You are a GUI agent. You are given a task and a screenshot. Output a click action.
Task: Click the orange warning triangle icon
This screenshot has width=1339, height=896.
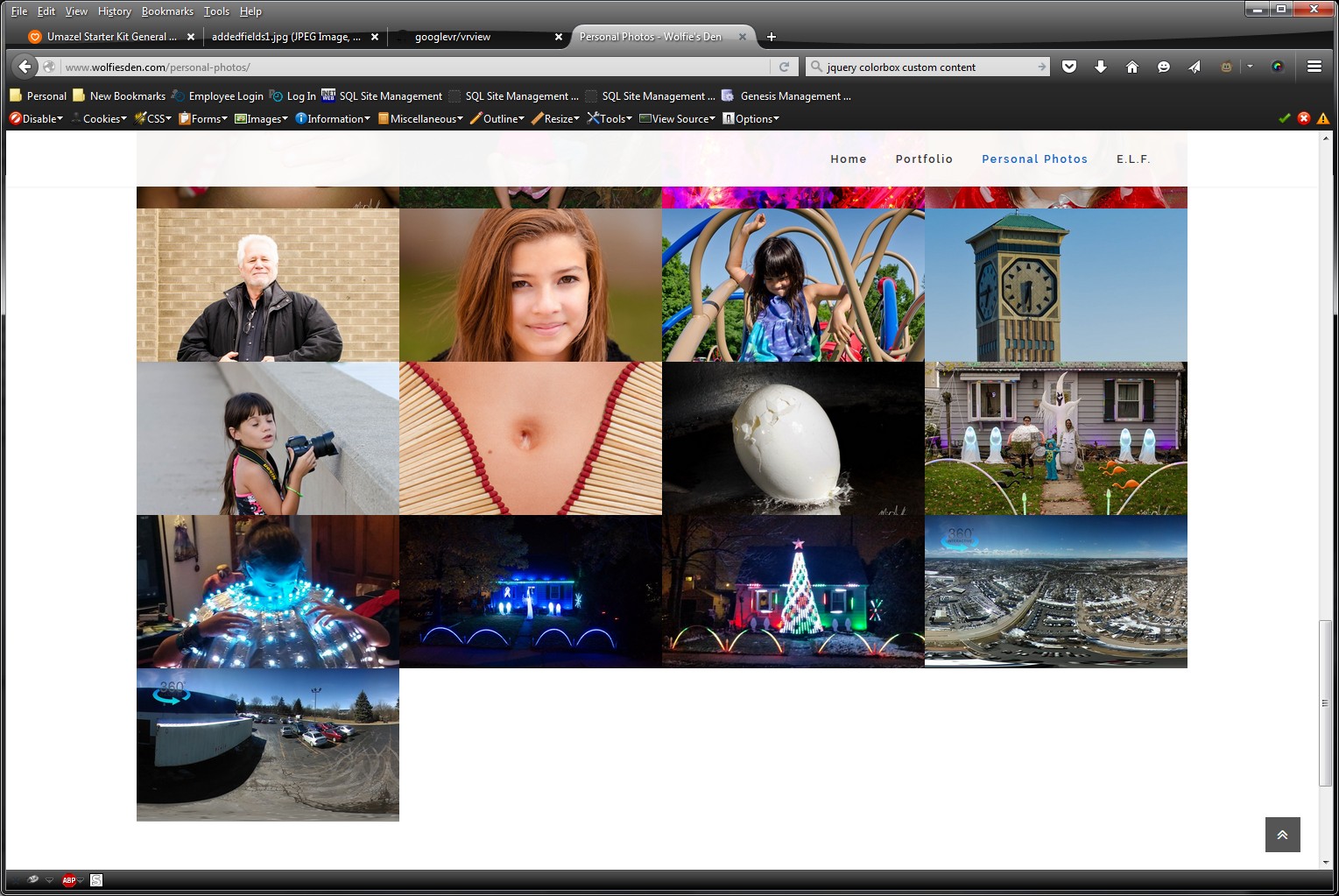click(x=1323, y=118)
